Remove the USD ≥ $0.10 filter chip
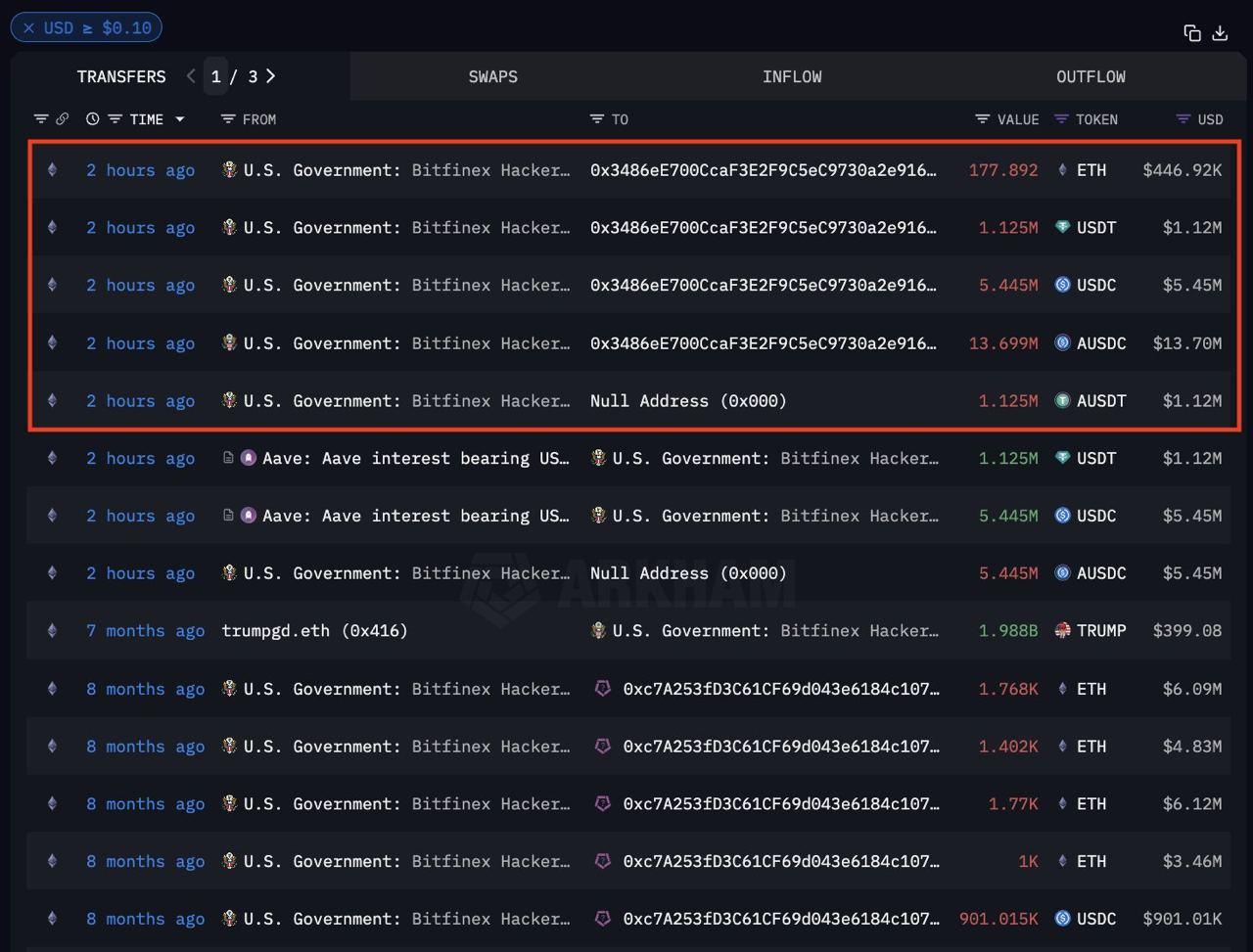The image size is (1253, 952). coord(28,27)
